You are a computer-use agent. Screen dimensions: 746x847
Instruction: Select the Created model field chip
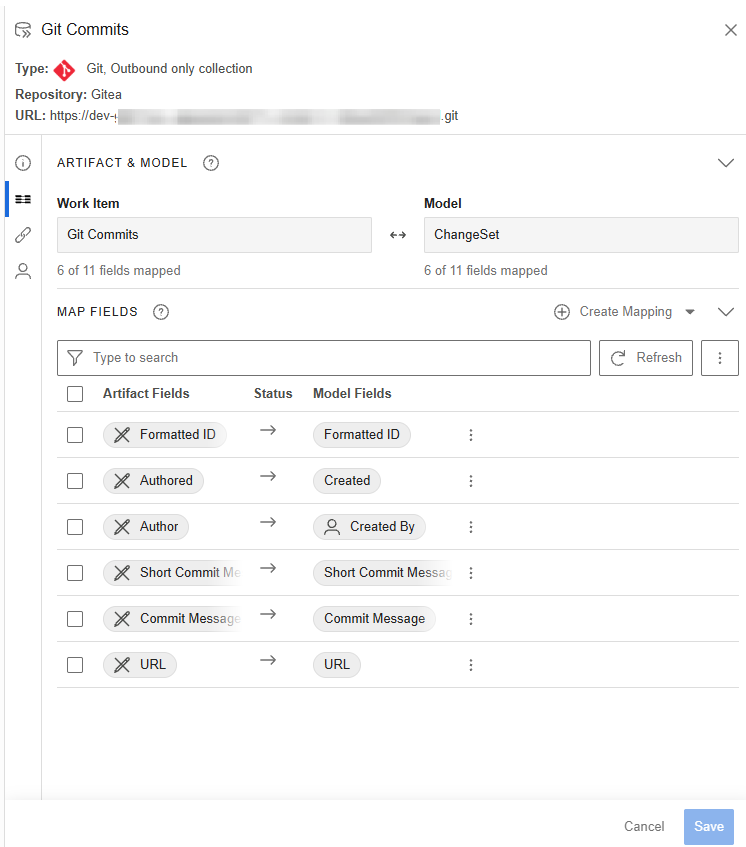[x=347, y=481]
